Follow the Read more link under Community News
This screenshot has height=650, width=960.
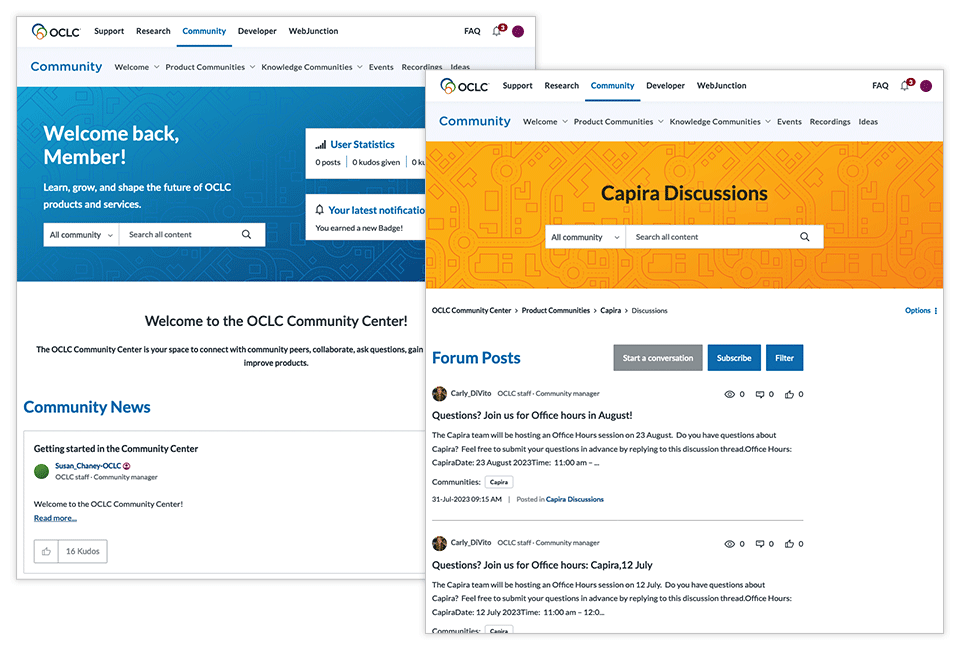(55, 518)
